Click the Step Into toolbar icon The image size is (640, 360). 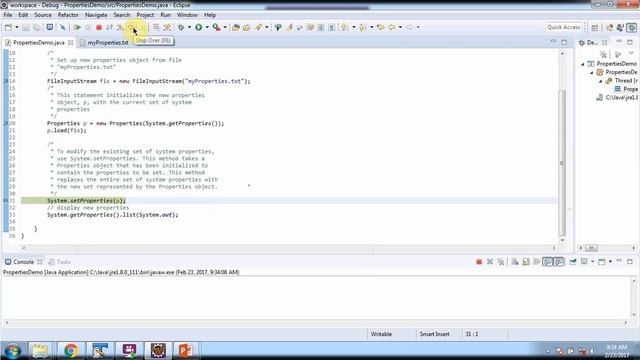tap(120, 27)
